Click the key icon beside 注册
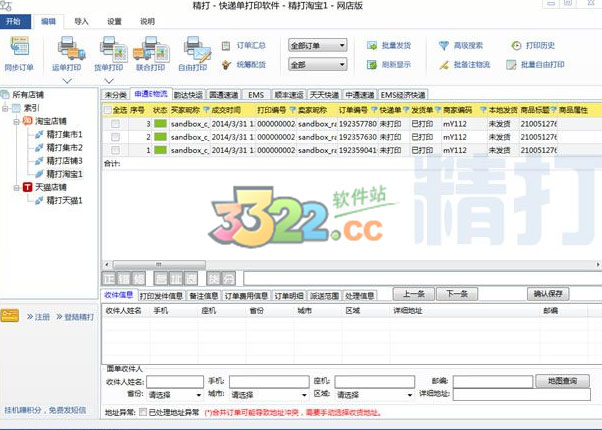 (10, 315)
